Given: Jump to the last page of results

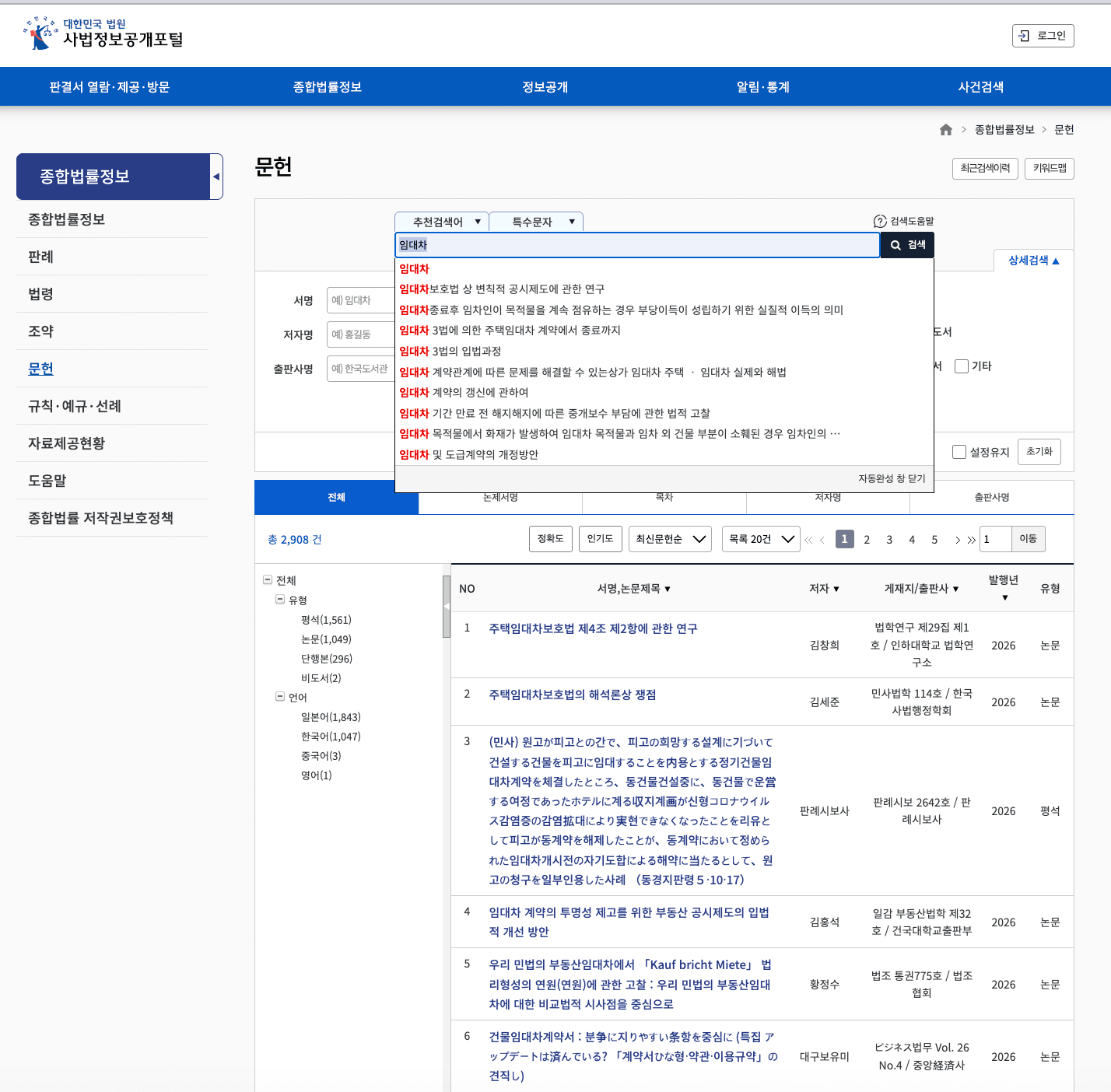Looking at the screenshot, I should coord(971,540).
